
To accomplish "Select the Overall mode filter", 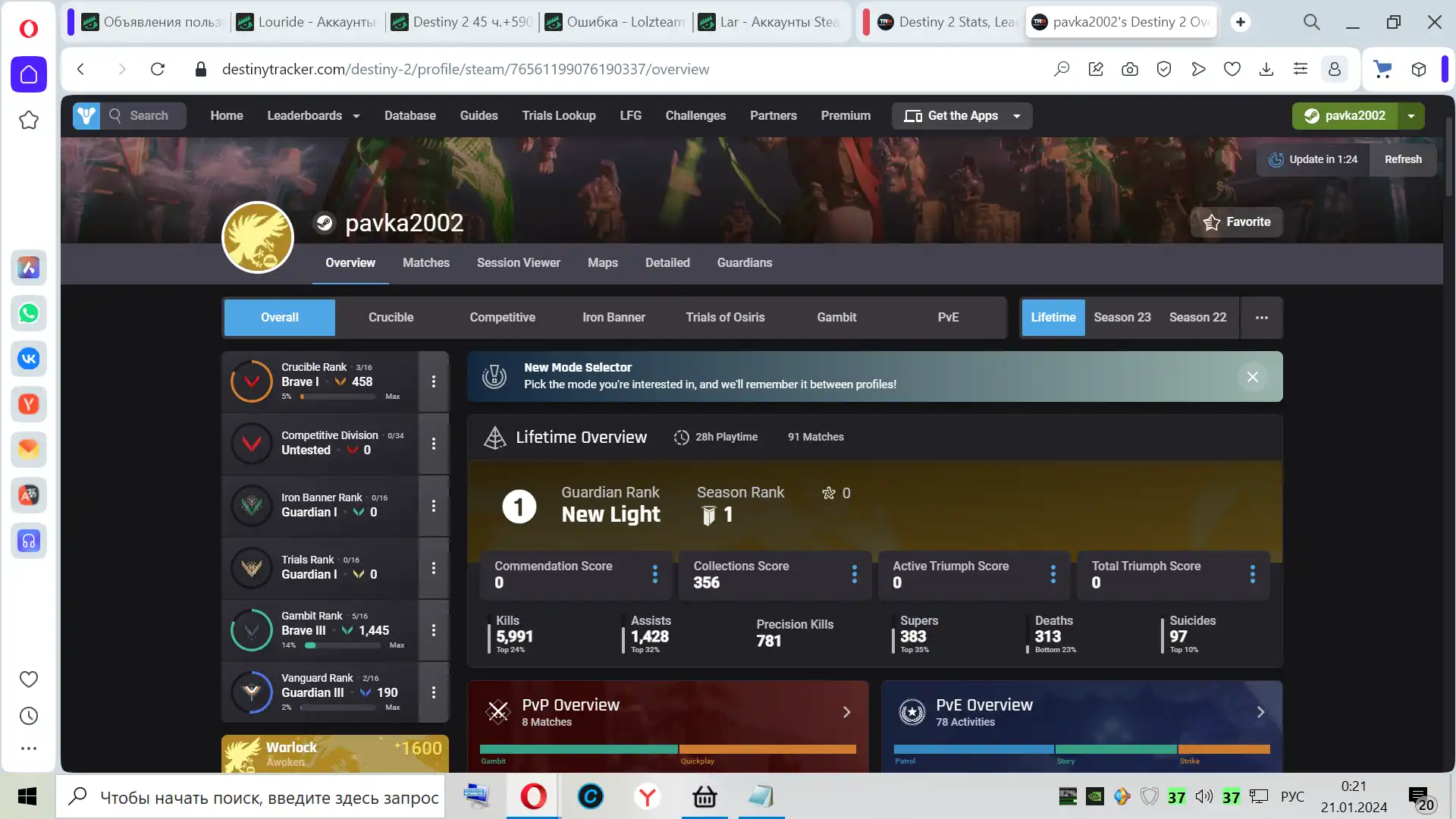I will 280,318.
